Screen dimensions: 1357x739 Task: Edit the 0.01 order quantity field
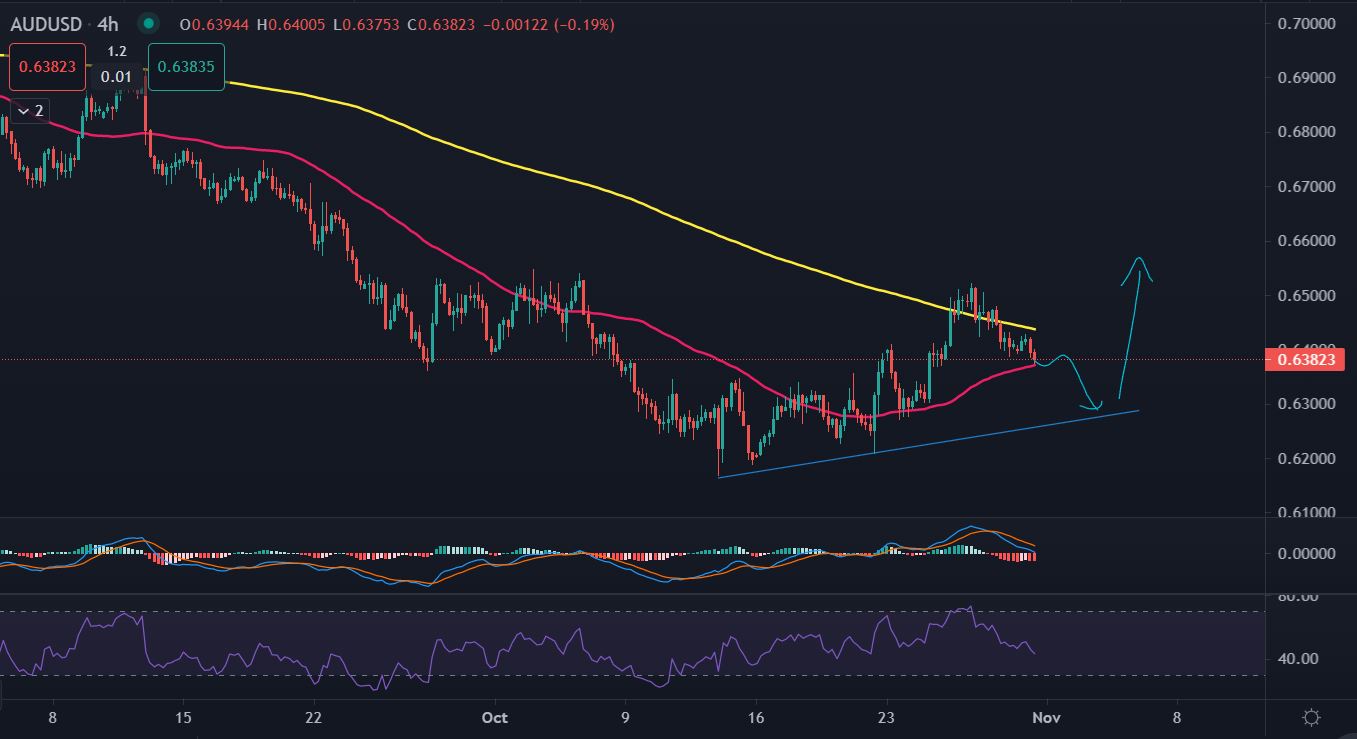[116, 76]
